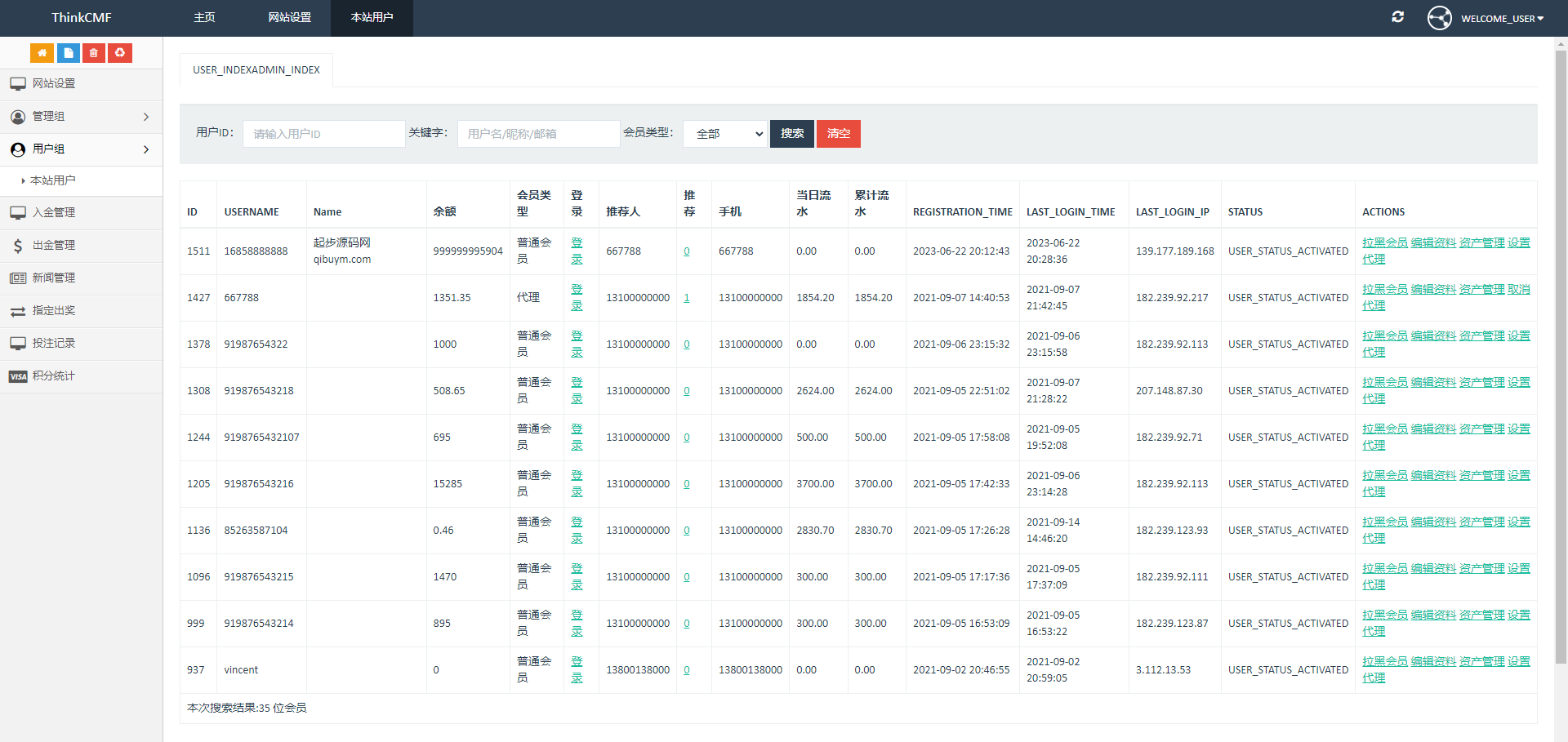
Task: Click the 用户ID input field
Action: coord(323,134)
